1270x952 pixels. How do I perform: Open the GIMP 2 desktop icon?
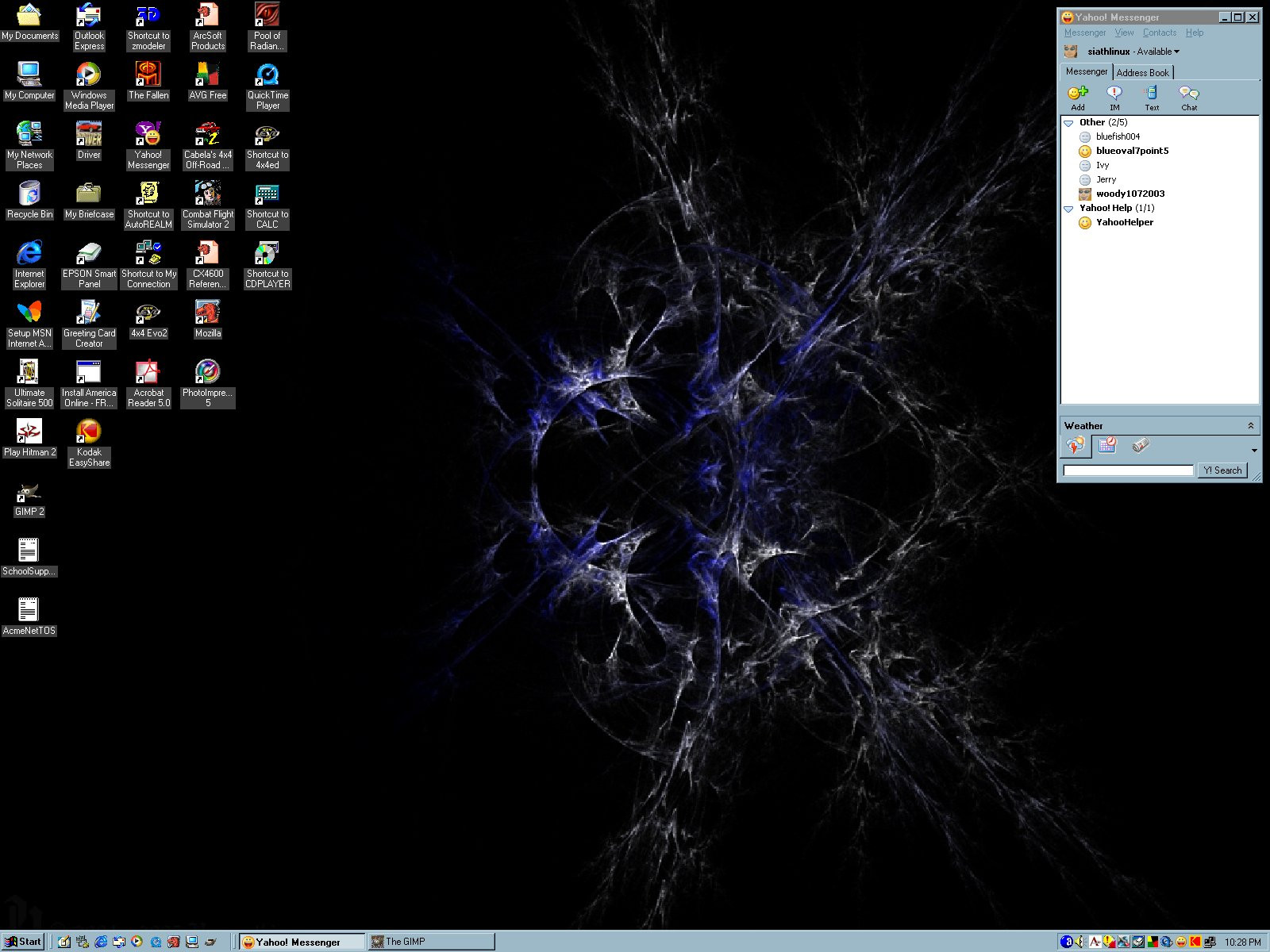pyautogui.click(x=29, y=499)
